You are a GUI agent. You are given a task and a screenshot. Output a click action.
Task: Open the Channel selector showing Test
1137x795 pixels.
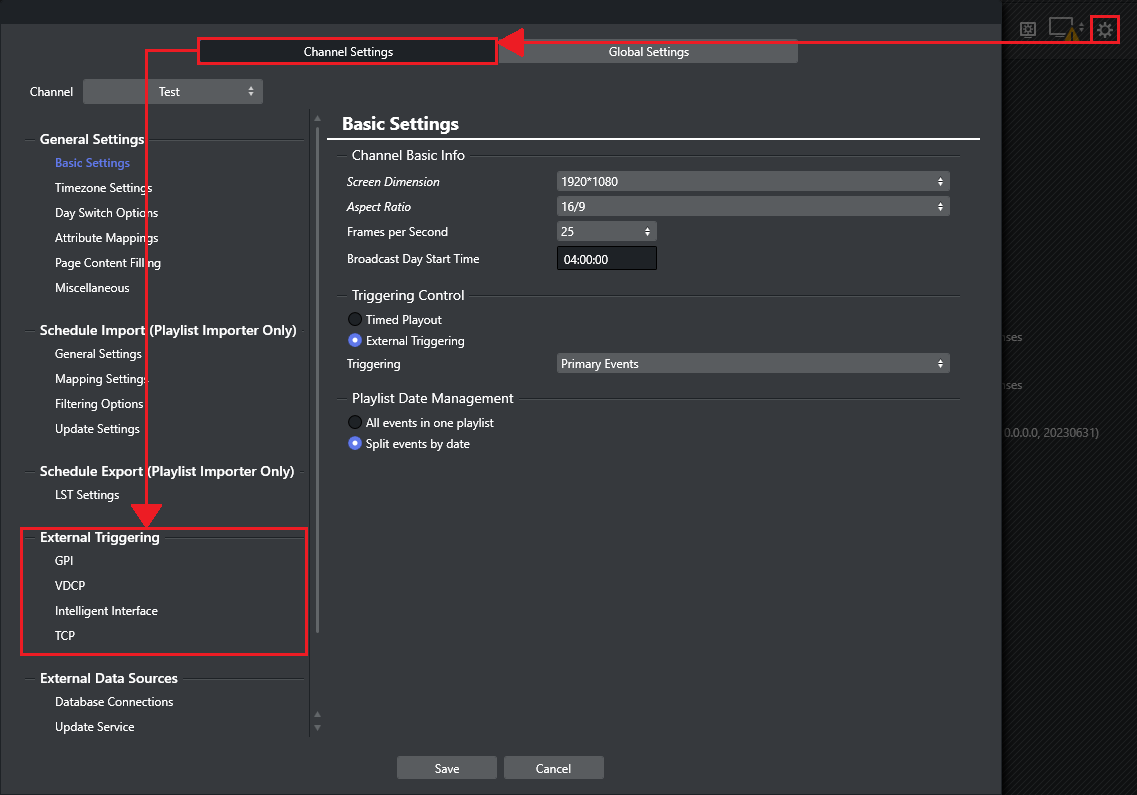click(172, 92)
